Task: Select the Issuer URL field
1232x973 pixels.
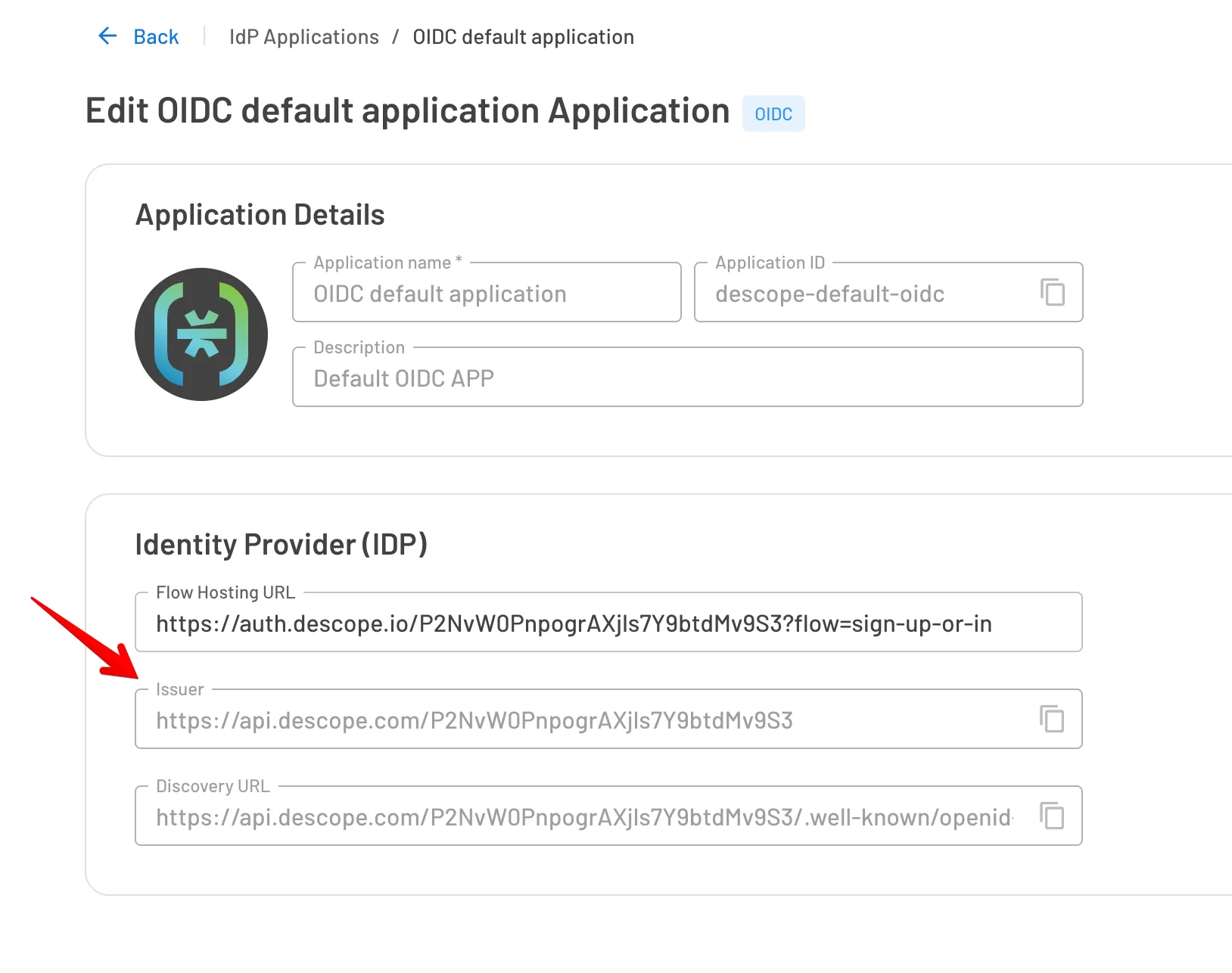Action: pos(530,720)
